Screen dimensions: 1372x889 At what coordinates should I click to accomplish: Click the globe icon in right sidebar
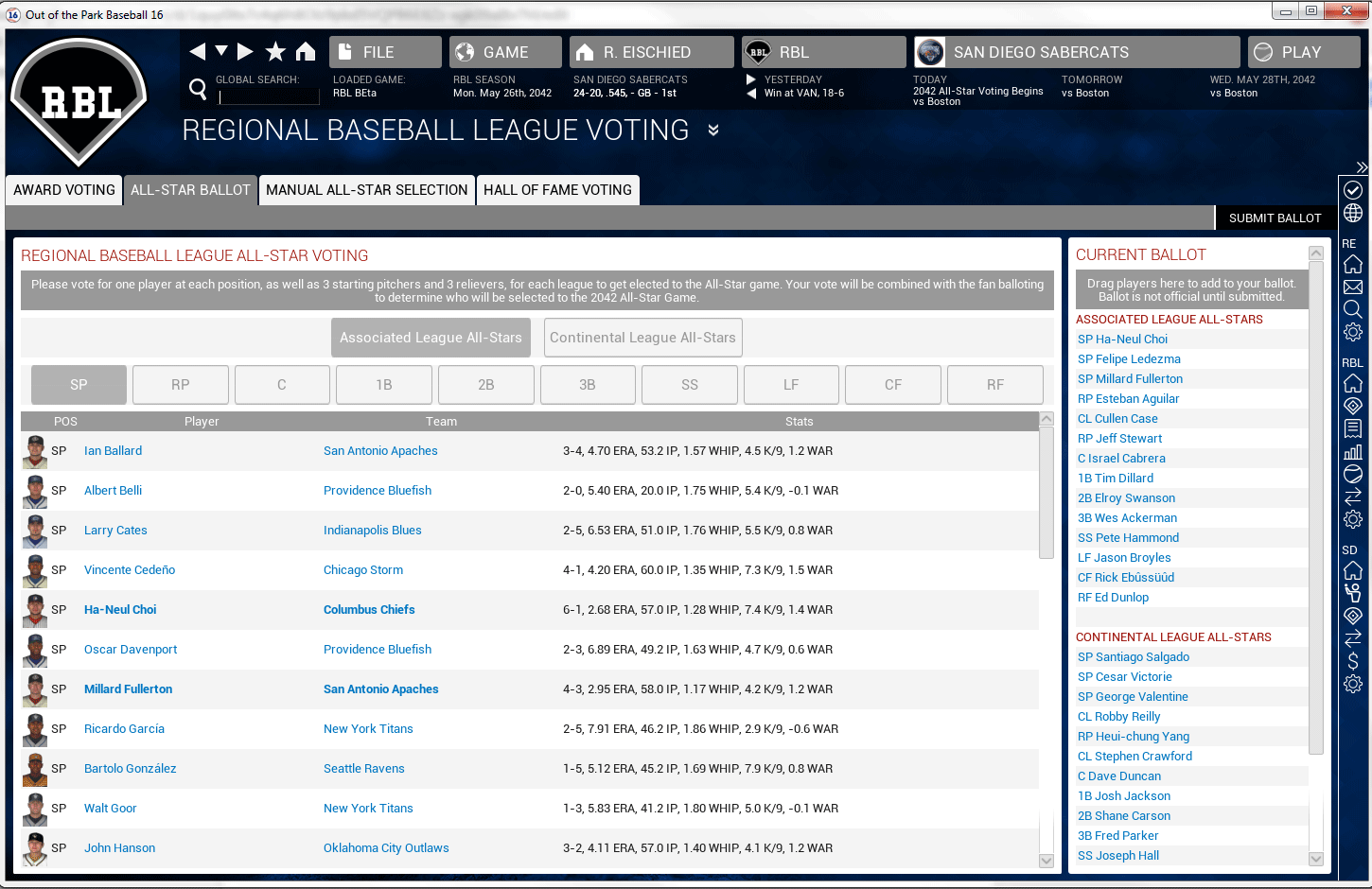1353,214
